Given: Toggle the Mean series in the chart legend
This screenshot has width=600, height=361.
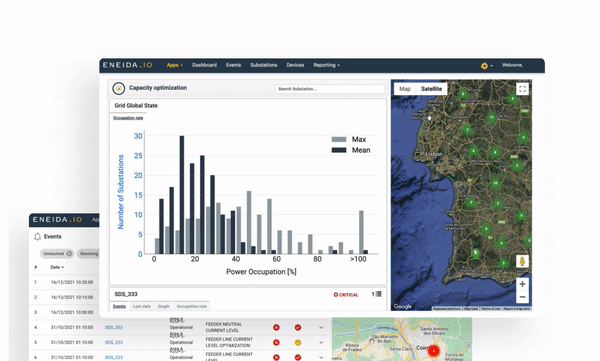Looking at the screenshot, I should pos(351,150).
